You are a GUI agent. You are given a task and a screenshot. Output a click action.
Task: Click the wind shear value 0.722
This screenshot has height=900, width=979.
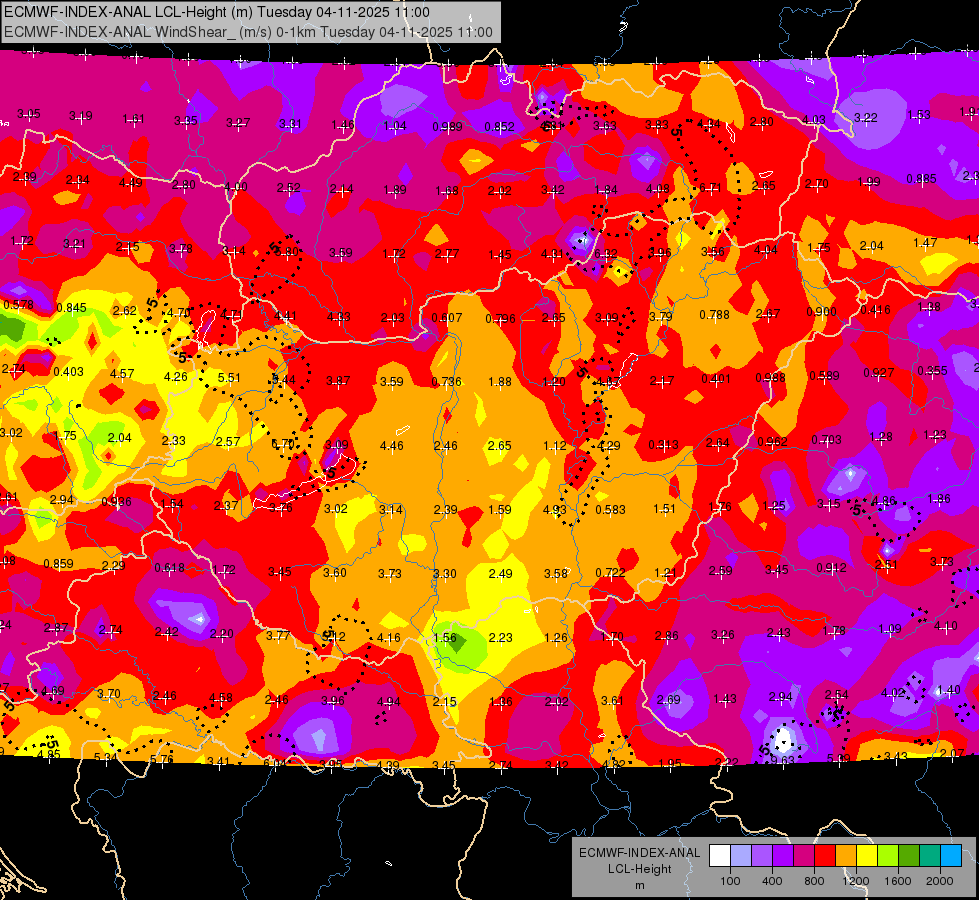tap(611, 573)
